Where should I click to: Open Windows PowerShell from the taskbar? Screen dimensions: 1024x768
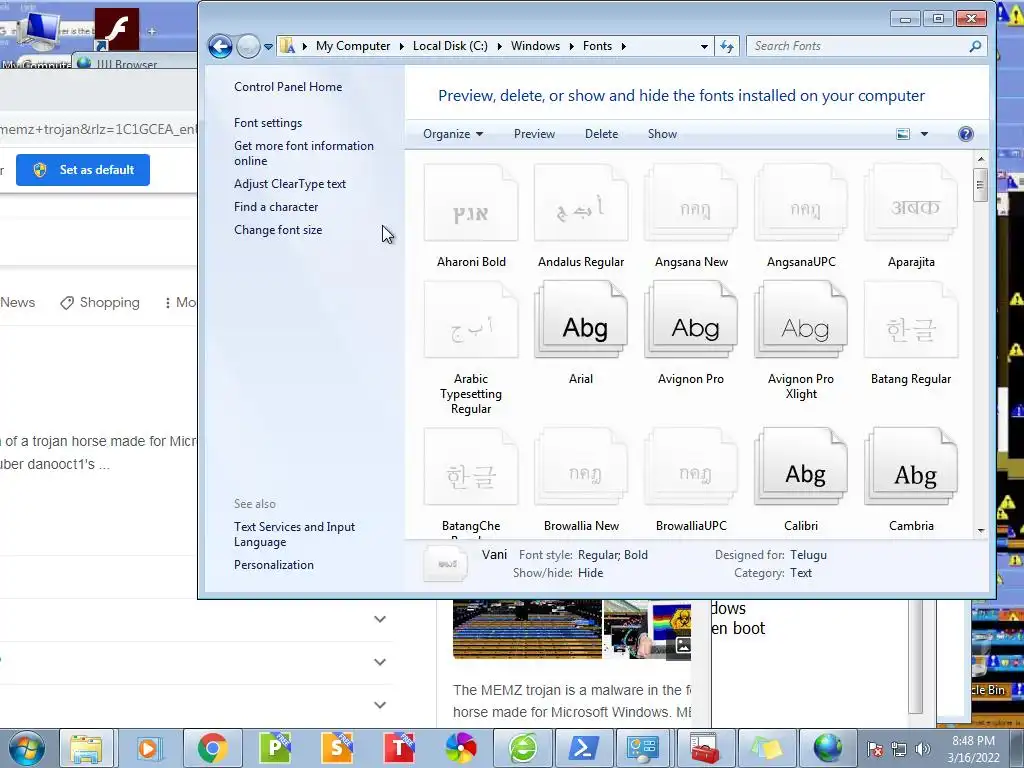[584, 748]
